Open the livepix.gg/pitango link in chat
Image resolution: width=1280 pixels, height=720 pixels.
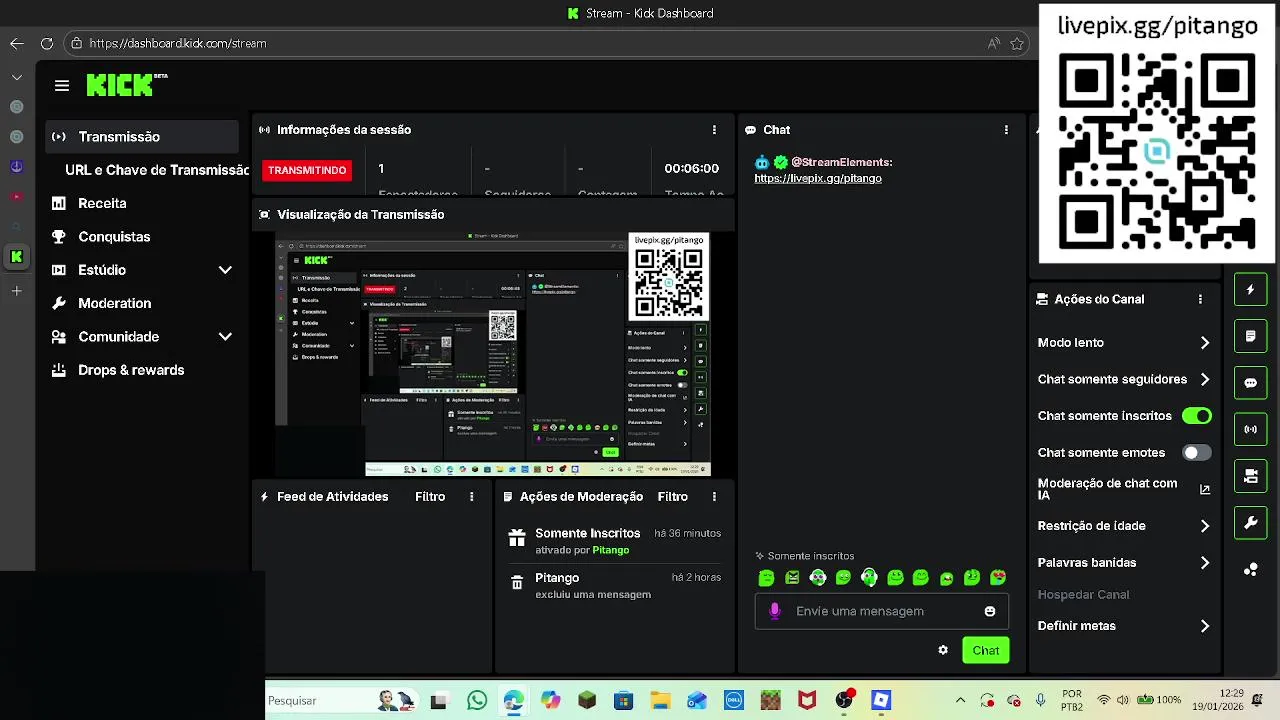pos(818,178)
